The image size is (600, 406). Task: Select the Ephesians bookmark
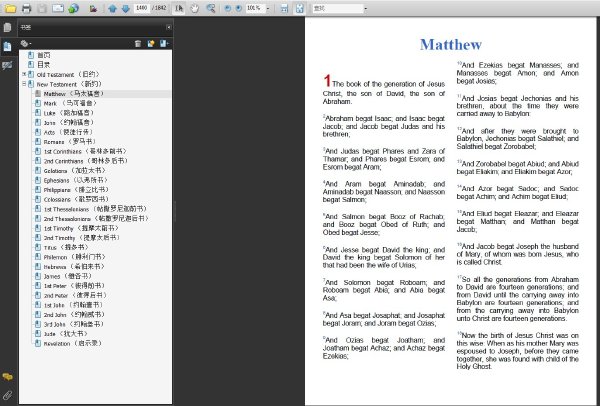[76, 180]
